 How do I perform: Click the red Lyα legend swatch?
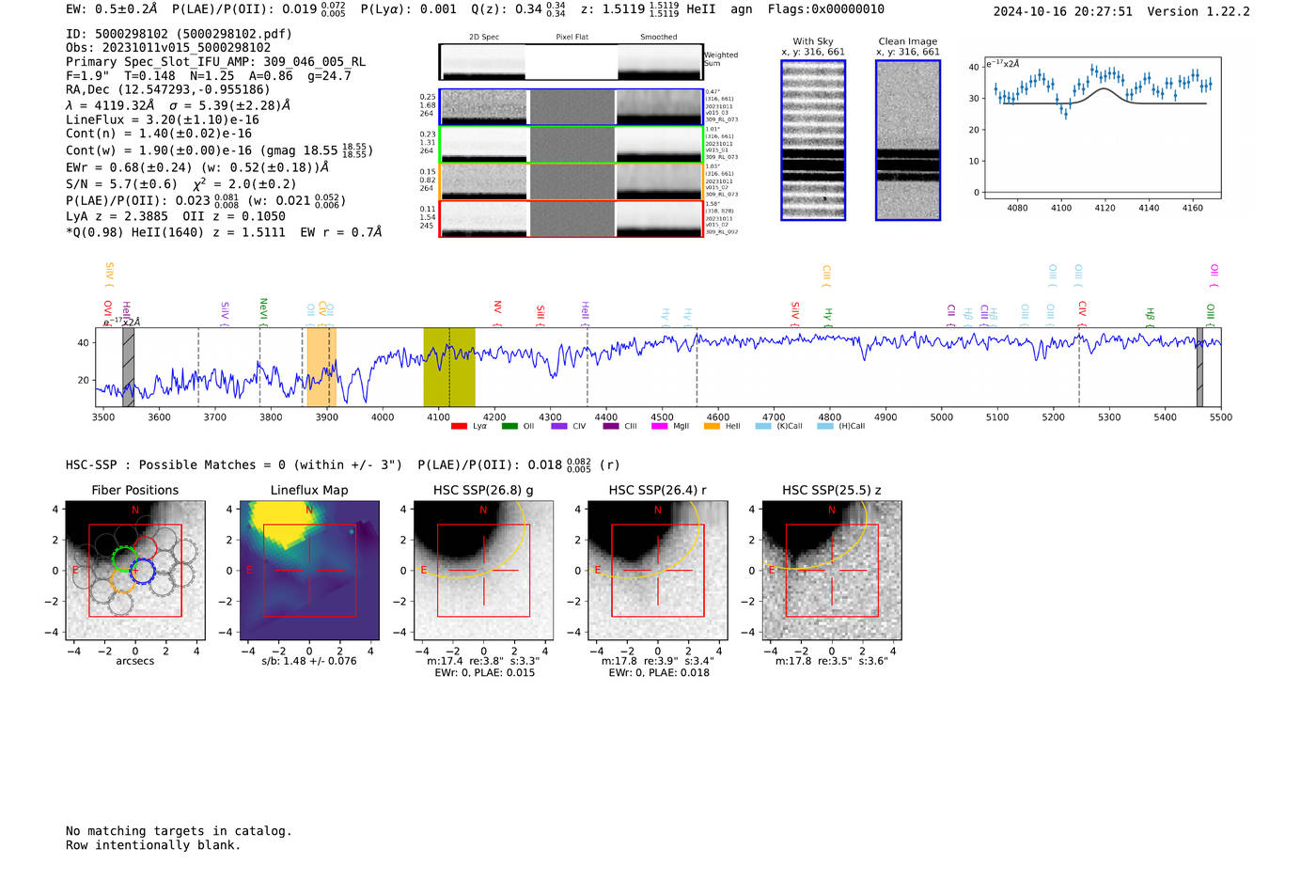(459, 426)
